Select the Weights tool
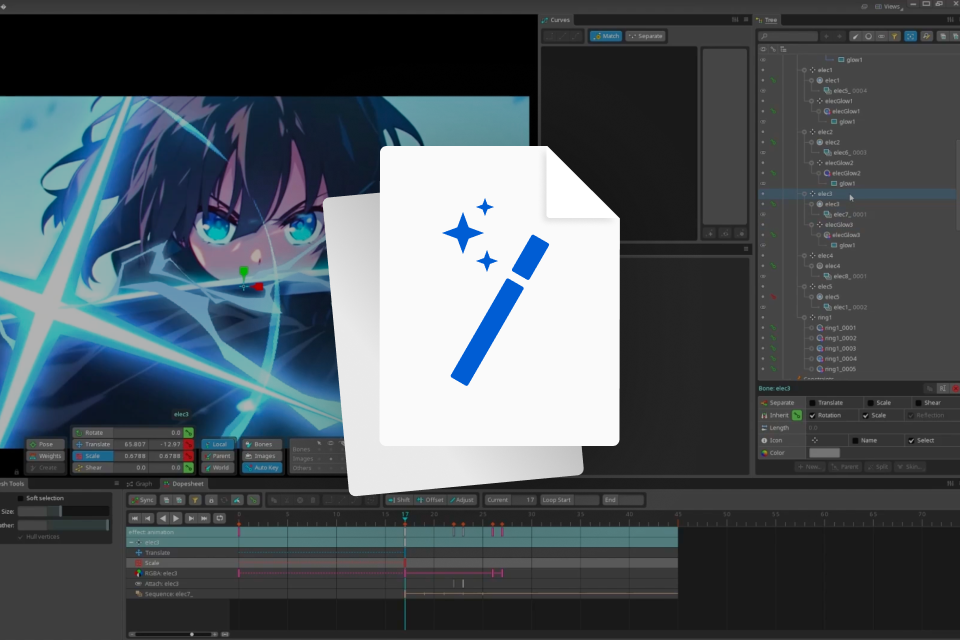Viewport: 960px width, 640px height. click(x=45, y=456)
